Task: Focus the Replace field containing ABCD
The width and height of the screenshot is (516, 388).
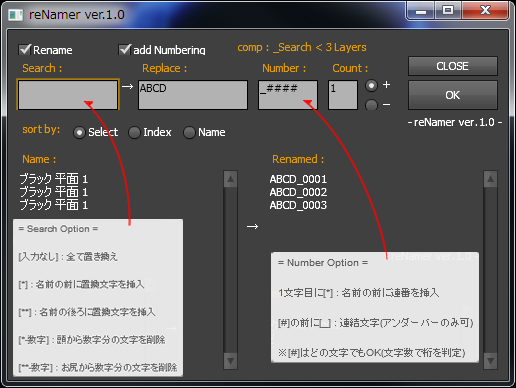Action: (193, 95)
